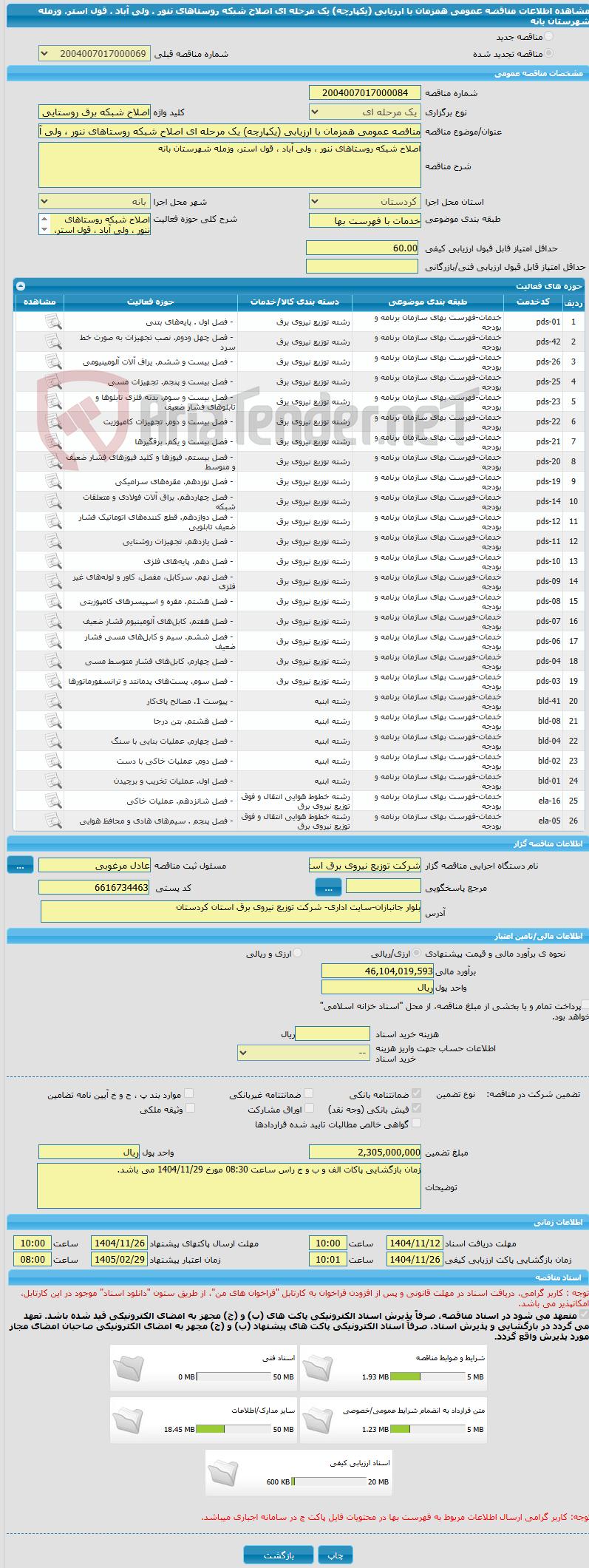Click شماره مناقصه input field
The height and width of the screenshot is (1568, 589).
[x=365, y=92]
